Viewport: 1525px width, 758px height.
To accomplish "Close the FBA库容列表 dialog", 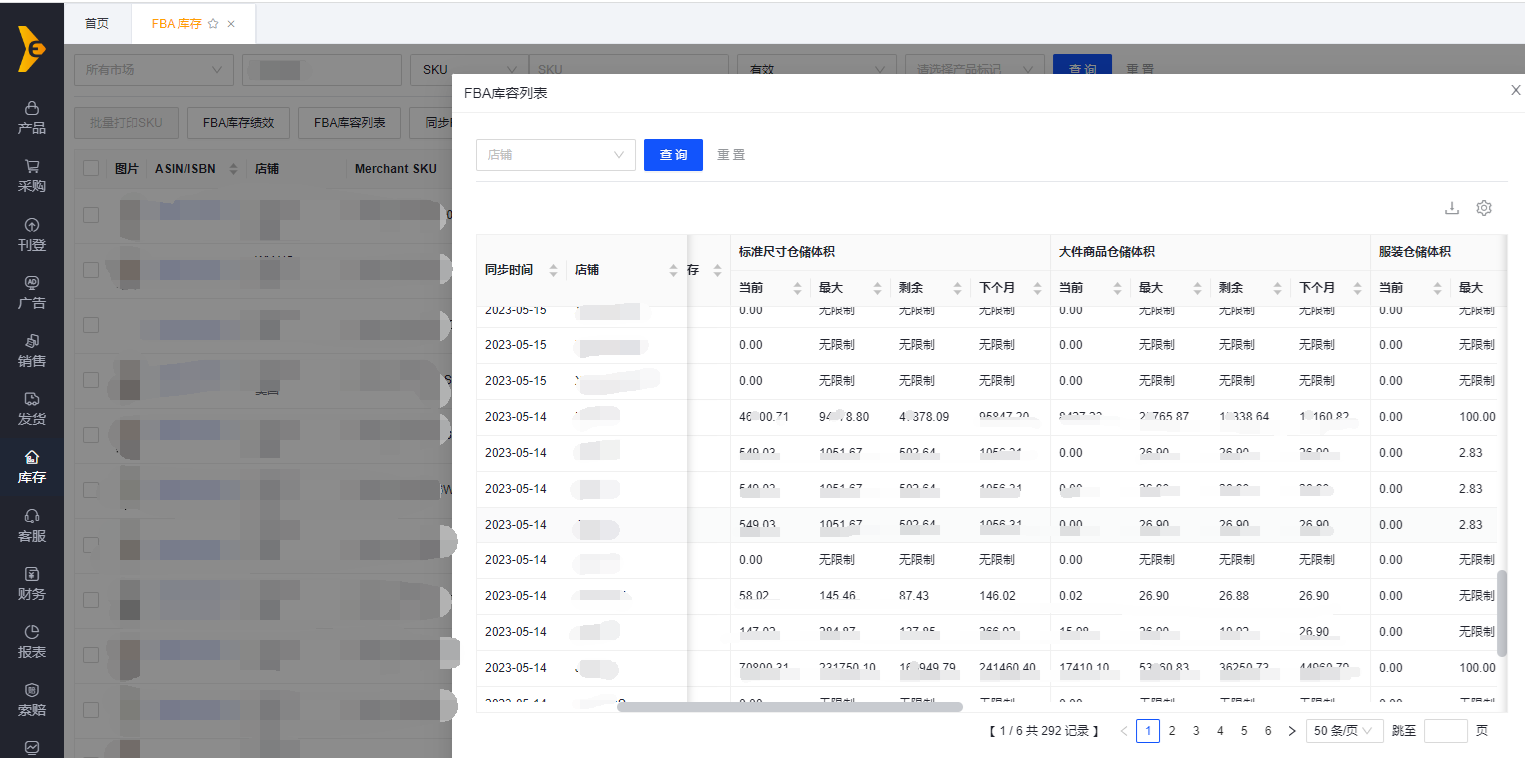I will click(x=1515, y=90).
